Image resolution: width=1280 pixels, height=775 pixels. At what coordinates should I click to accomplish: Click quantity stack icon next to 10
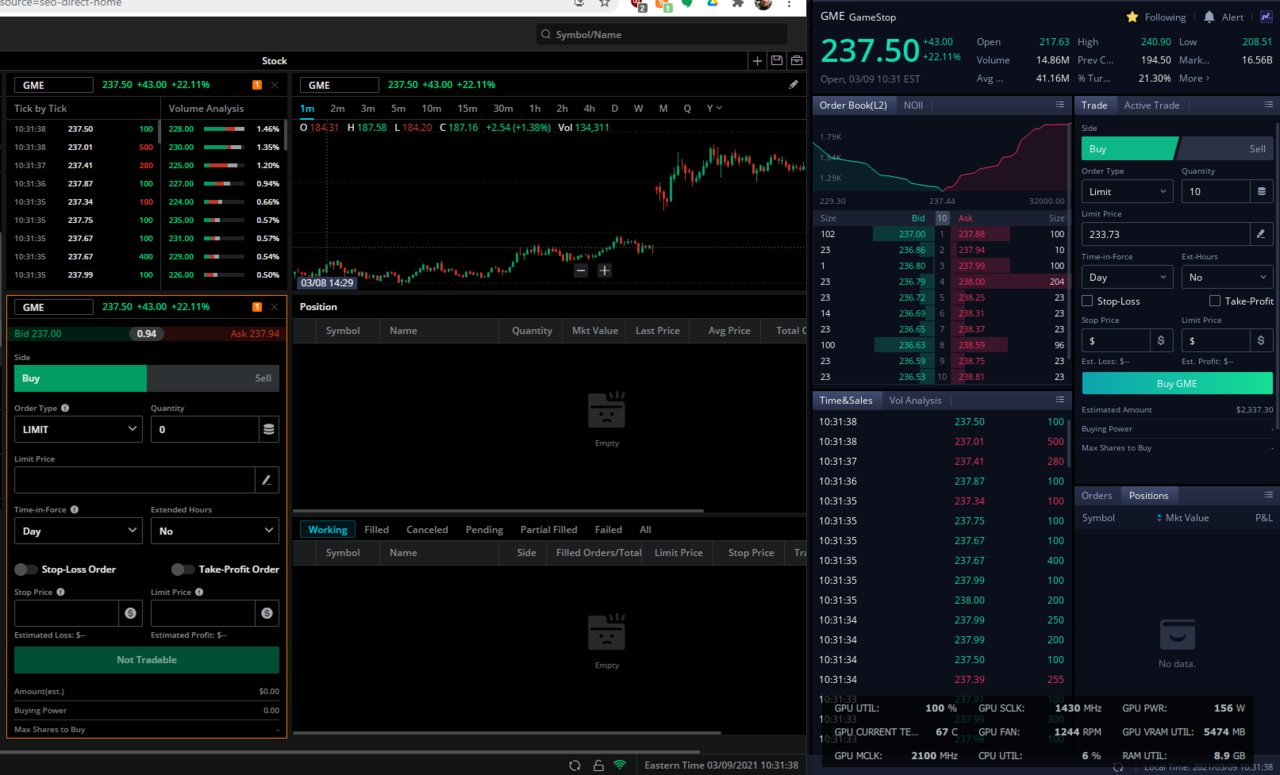click(1262, 191)
